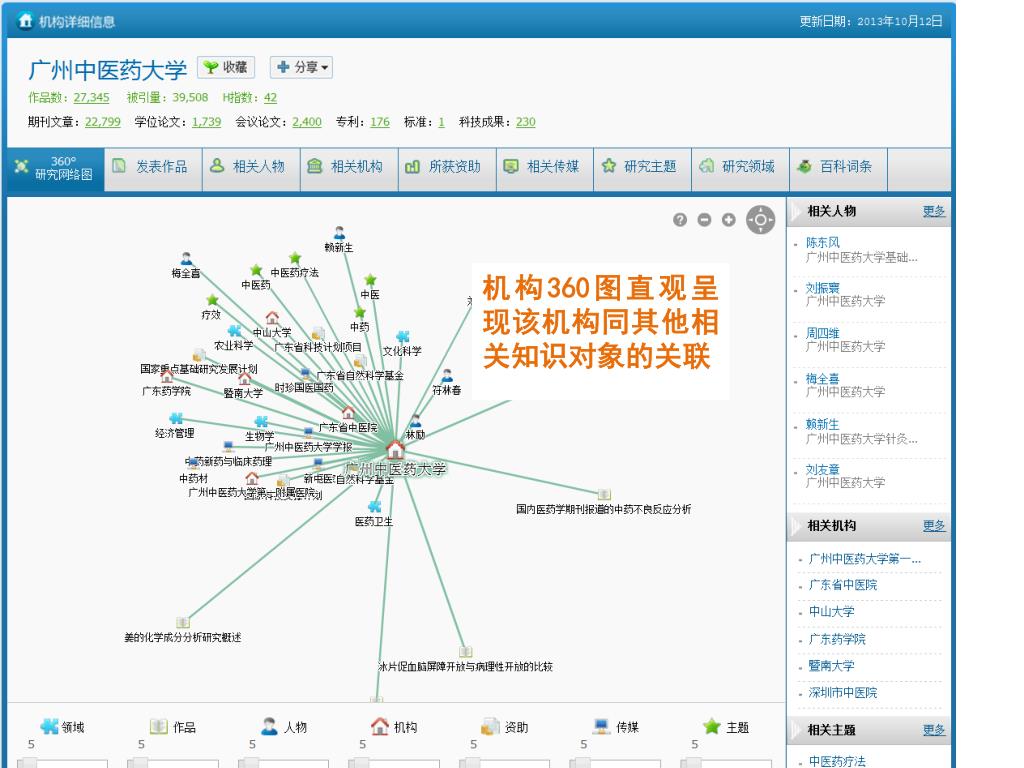Open 深圳市中医院 in related institutions list

[842, 693]
